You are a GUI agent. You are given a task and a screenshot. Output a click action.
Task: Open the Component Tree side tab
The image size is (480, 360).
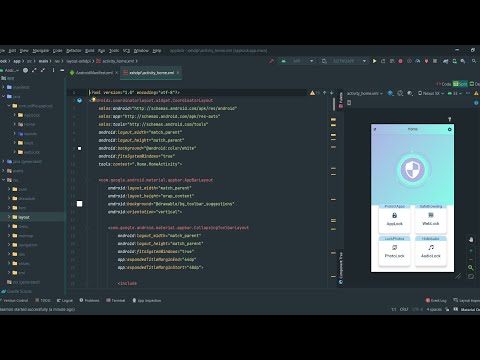pyautogui.click(x=341, y=268)
